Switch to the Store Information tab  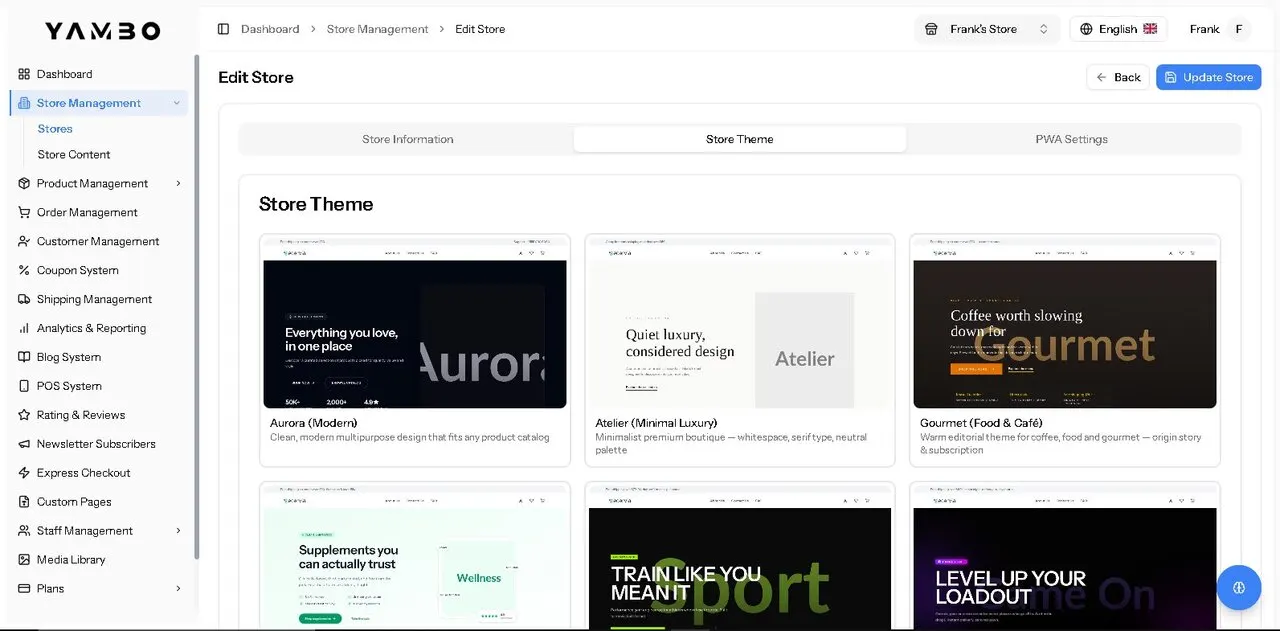[408, 139]
